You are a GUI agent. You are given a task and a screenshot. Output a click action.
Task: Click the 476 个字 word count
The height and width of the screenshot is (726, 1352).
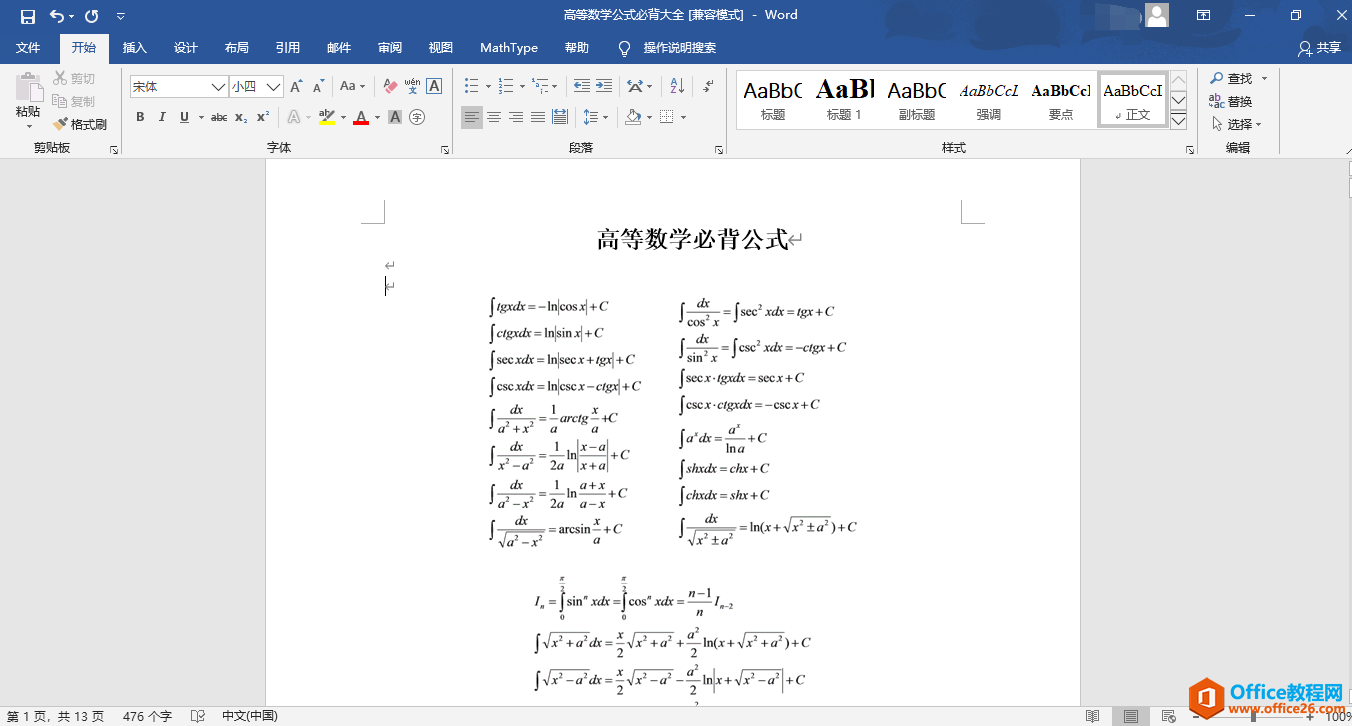coord(147,716)
